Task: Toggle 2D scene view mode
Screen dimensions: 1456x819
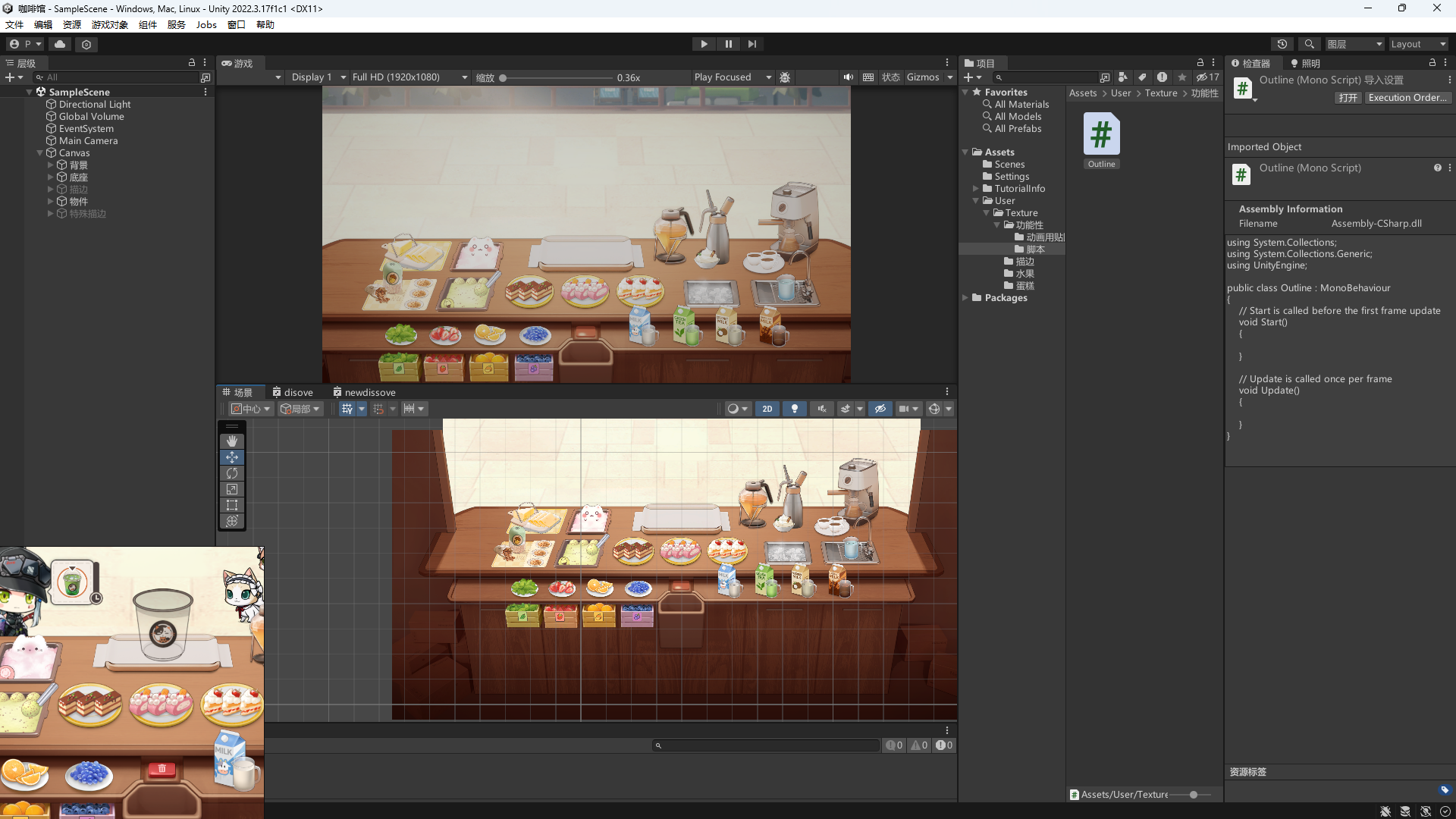Action: pyautogui.click(x=767, y=409)
